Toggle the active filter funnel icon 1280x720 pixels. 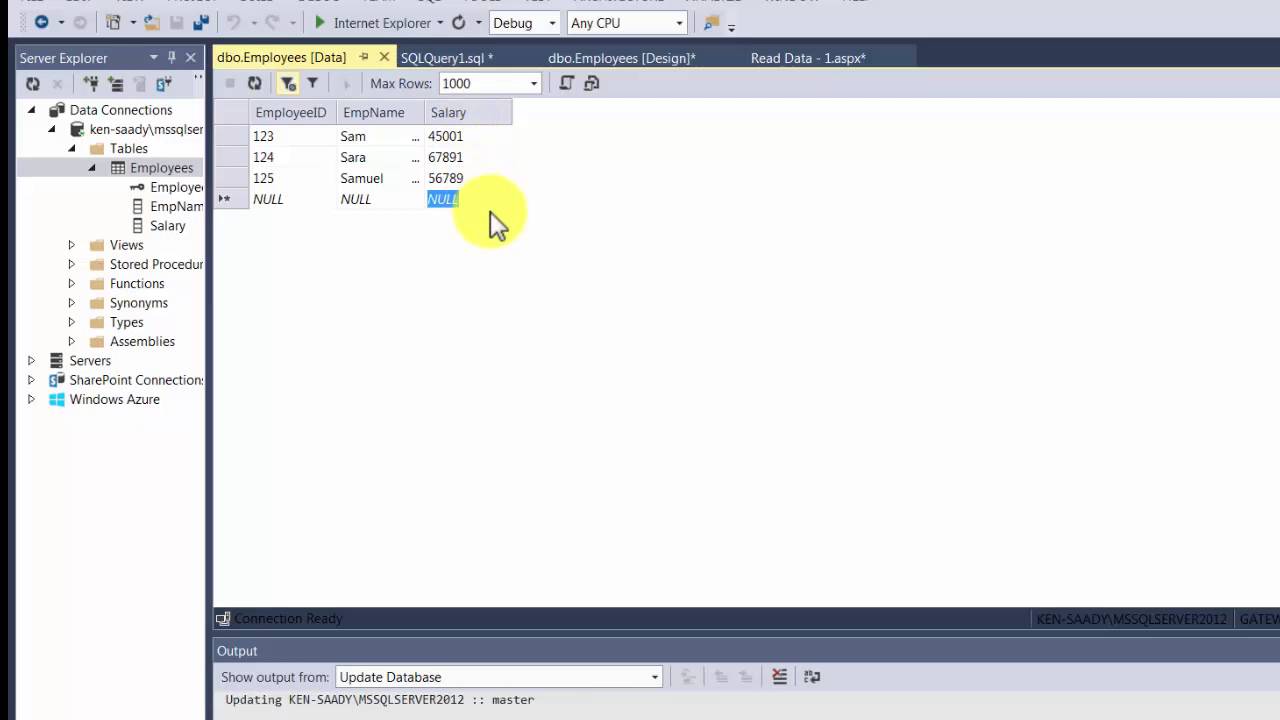click(288, 83)
